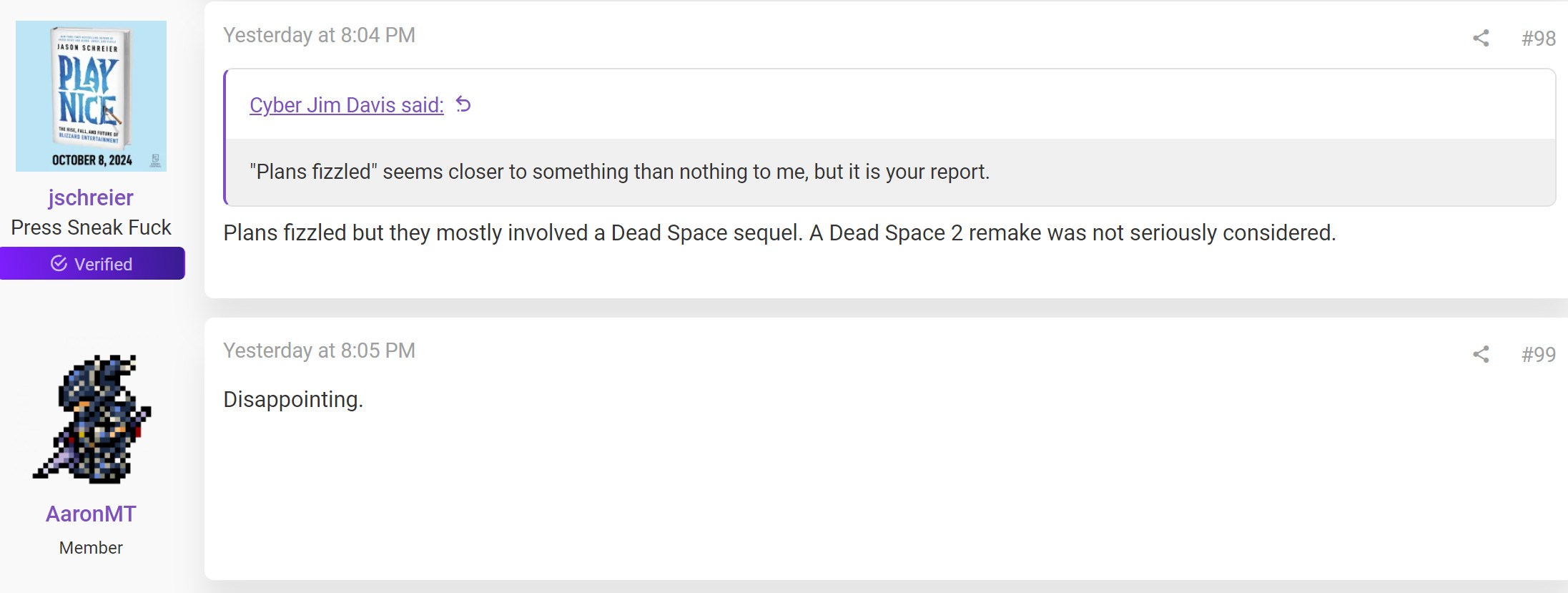The width and height of the screenshot is (1568, 593).
Task: Click the "Cyber Jim Davis said:" link
Action: pos(346,105)
